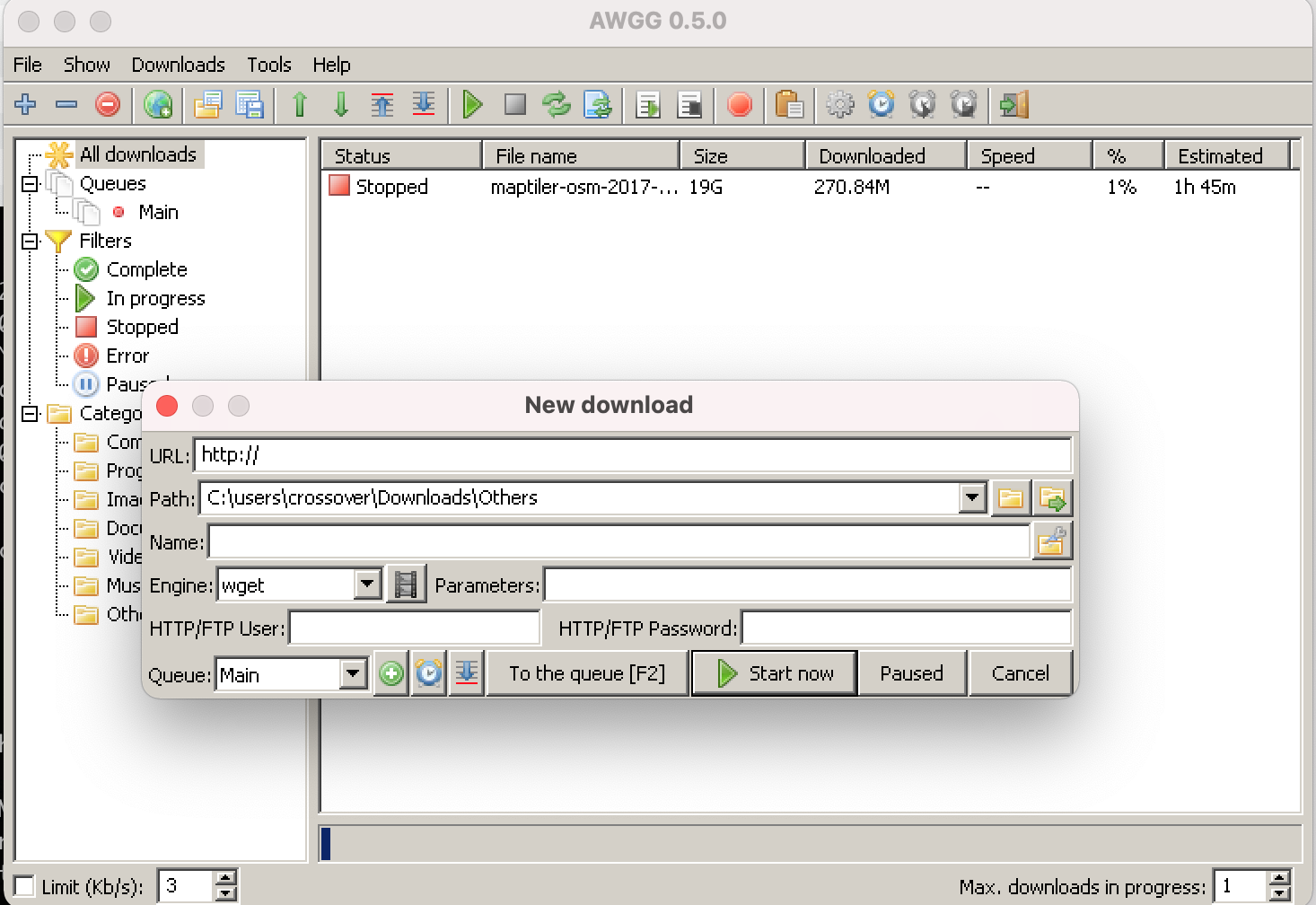Click the green up arrow move icon
The image size is (1316, 905).
300,105
